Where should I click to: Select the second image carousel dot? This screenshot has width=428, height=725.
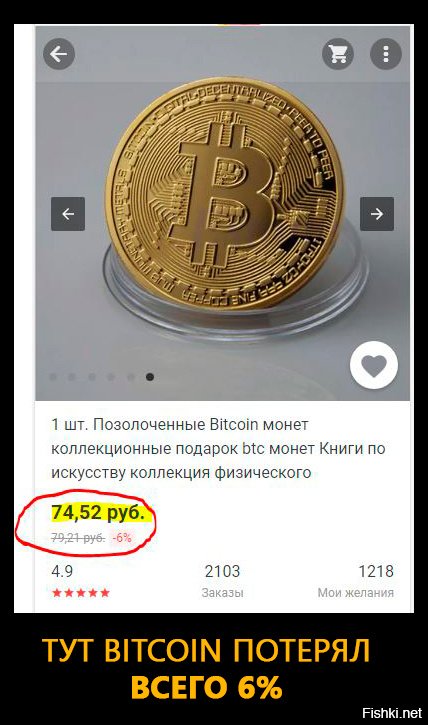click(x=72, y=377)
